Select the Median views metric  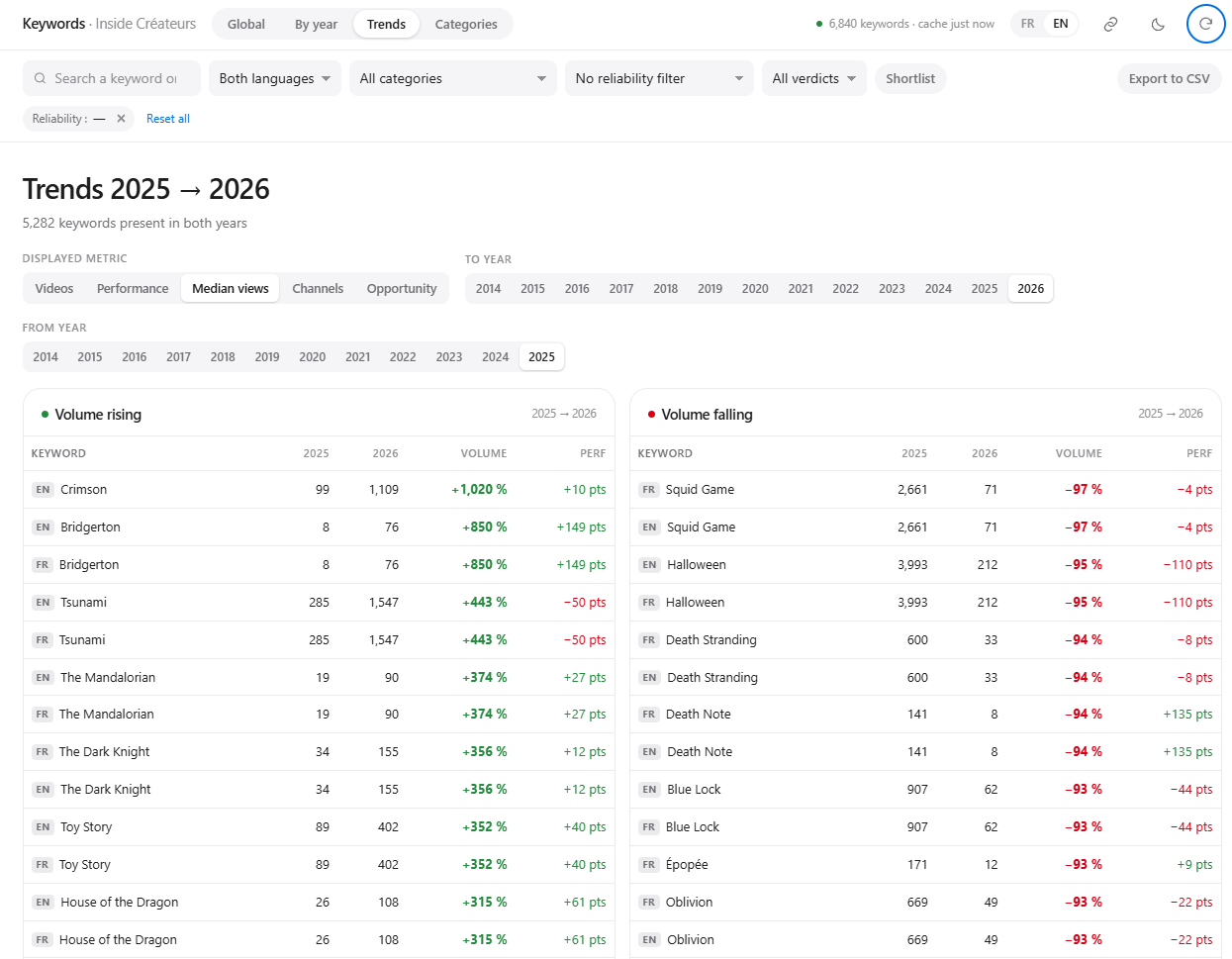[231, 288]
